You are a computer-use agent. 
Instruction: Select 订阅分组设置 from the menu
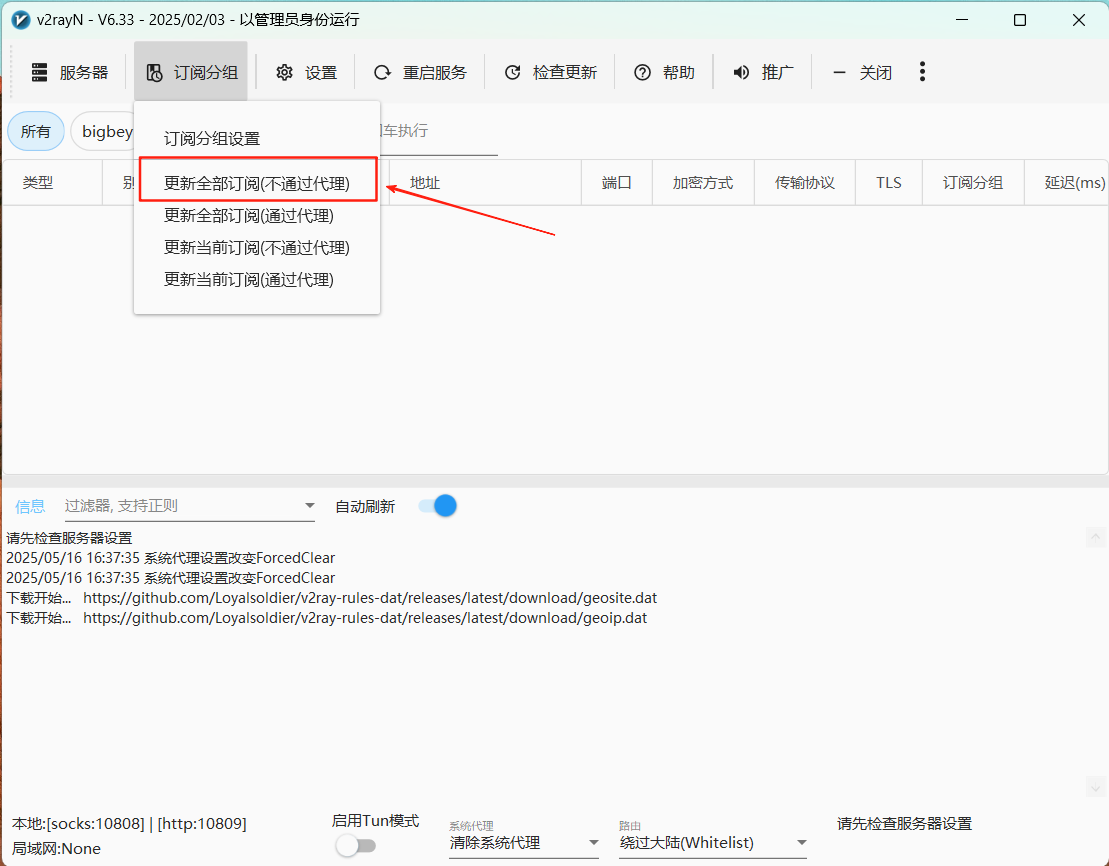214,139
